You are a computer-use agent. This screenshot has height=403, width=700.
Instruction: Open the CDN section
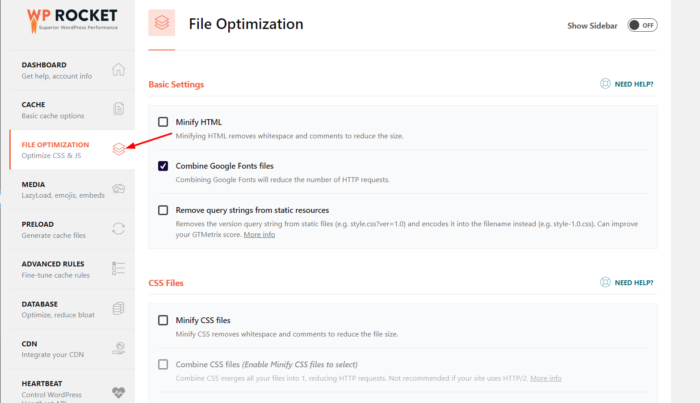[72, 349]
